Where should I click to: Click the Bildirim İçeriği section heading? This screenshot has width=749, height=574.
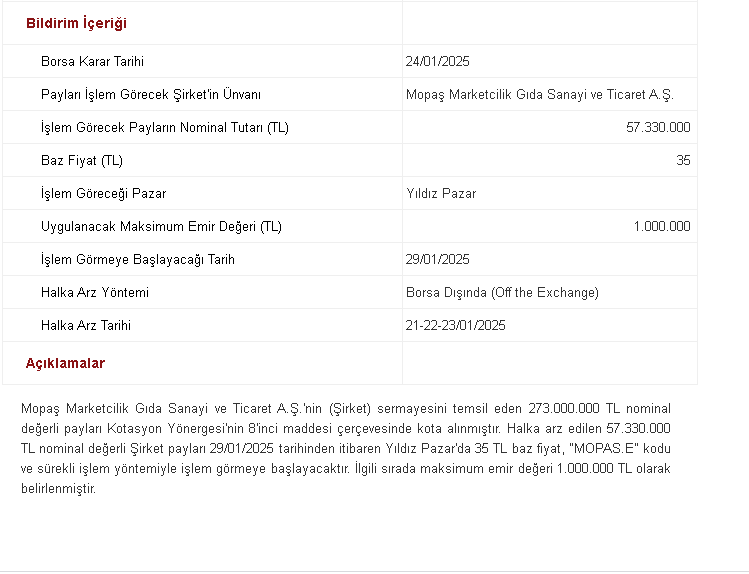(x=76, y=23)
